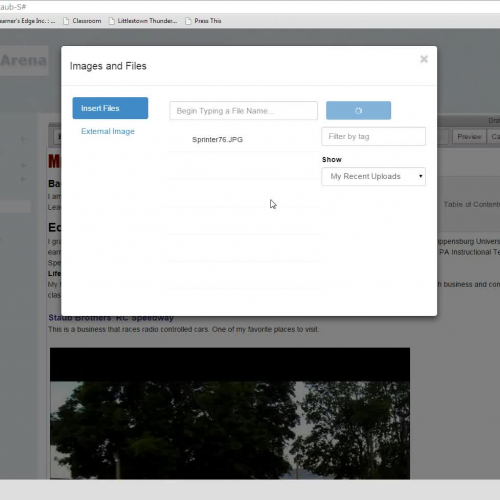
Task: Click the Press This bookmark page icon
Action: click(188, 21)
